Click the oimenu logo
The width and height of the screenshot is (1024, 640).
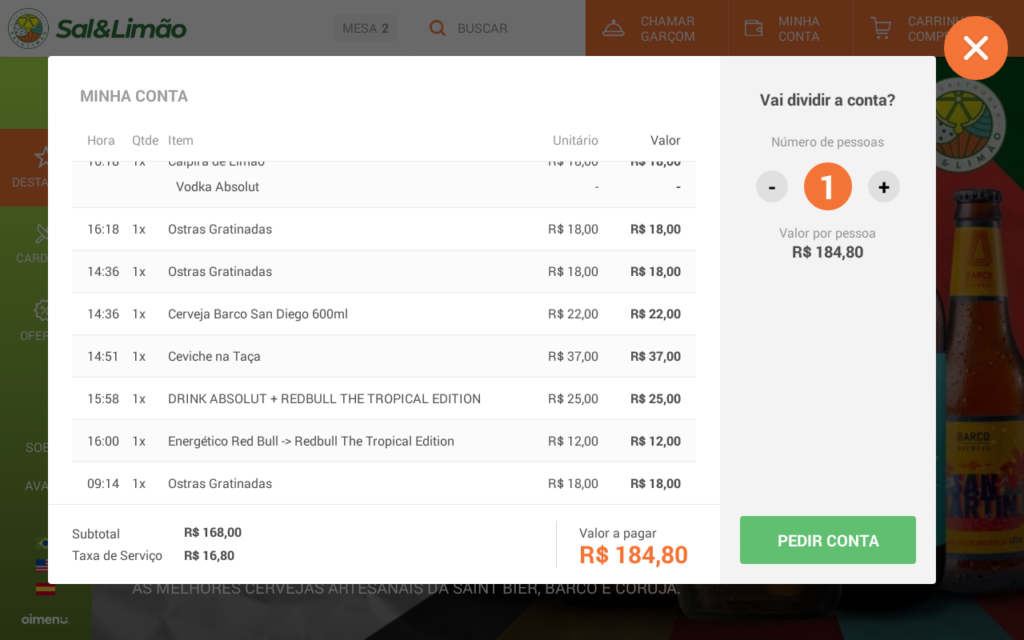coord(45,619)
